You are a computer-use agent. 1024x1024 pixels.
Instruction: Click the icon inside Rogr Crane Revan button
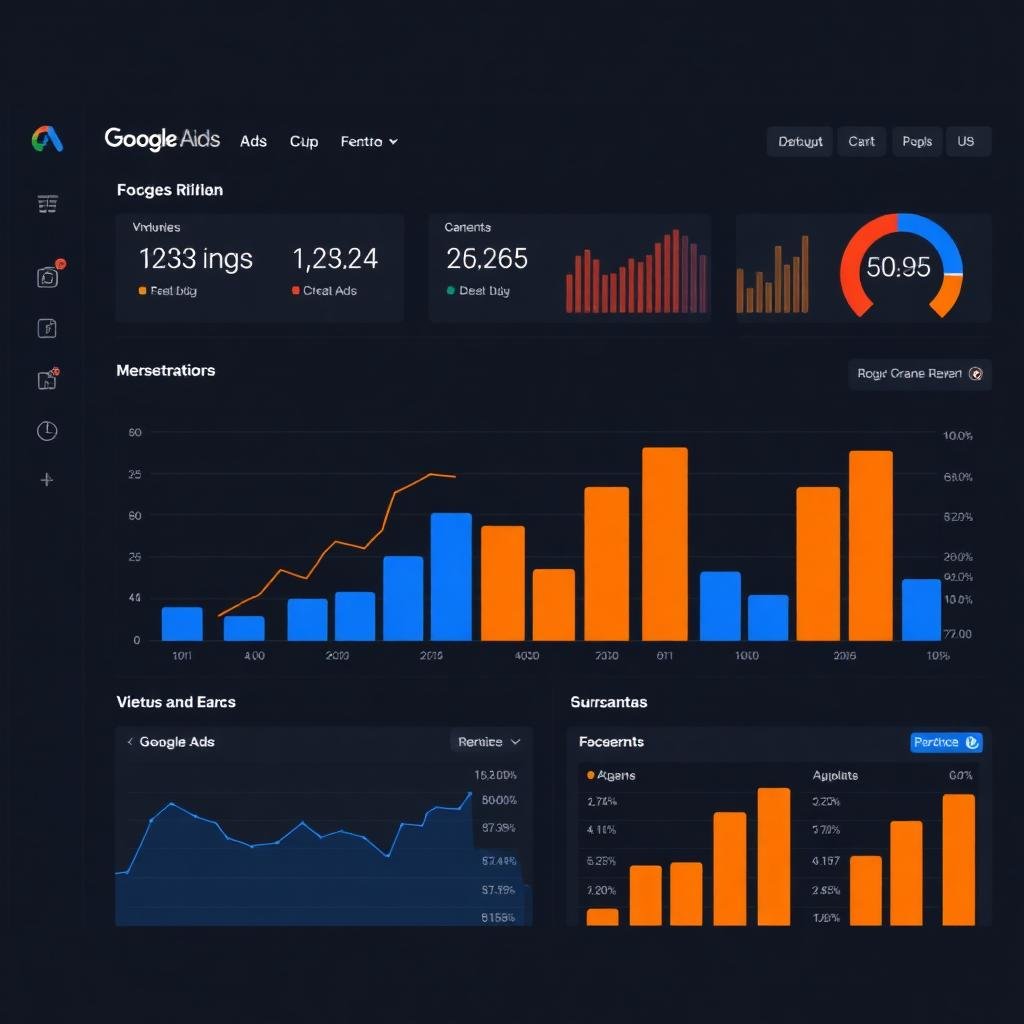[x=976, y=374]
